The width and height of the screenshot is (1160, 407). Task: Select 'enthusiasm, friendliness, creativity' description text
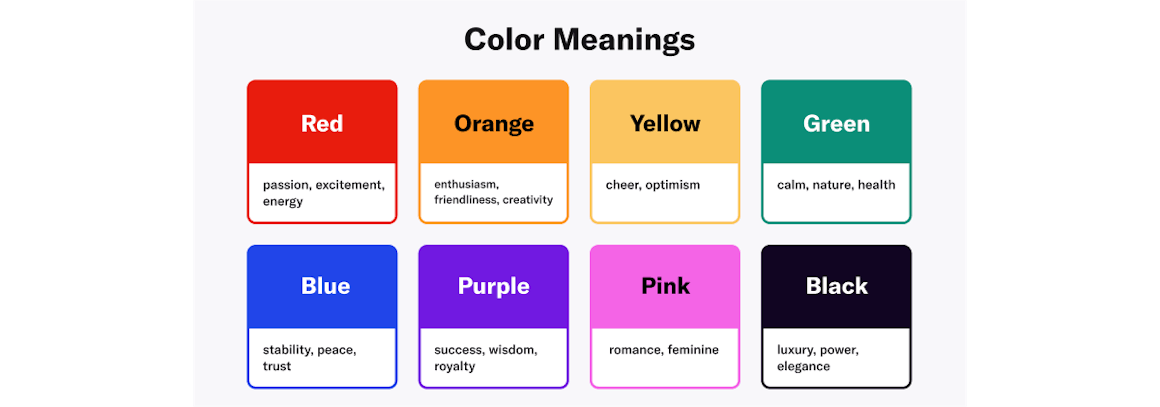click(x=493, y=192)
